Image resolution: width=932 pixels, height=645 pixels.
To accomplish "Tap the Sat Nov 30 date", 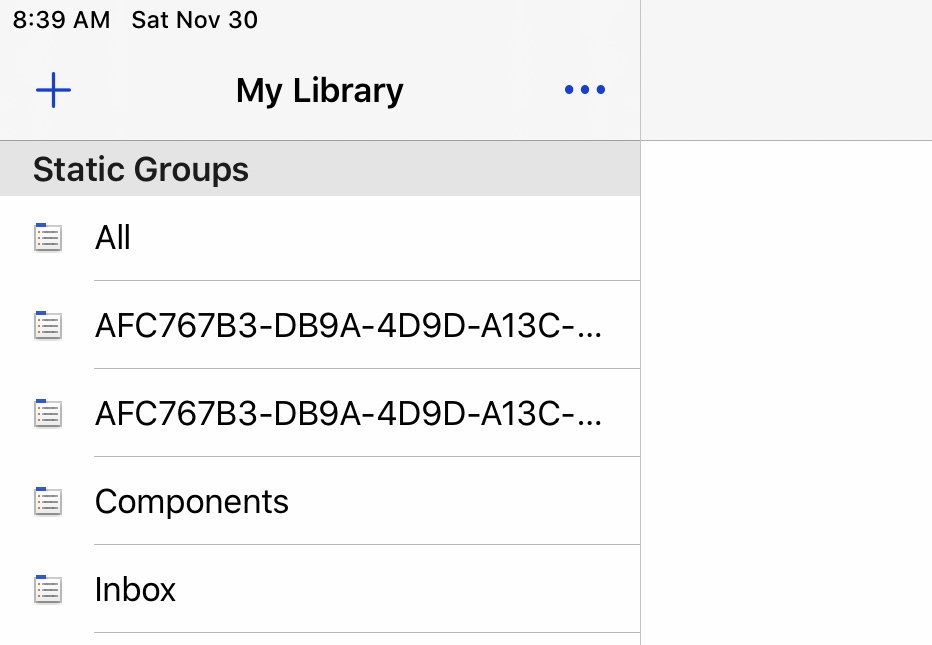I will tap(194, 20).
